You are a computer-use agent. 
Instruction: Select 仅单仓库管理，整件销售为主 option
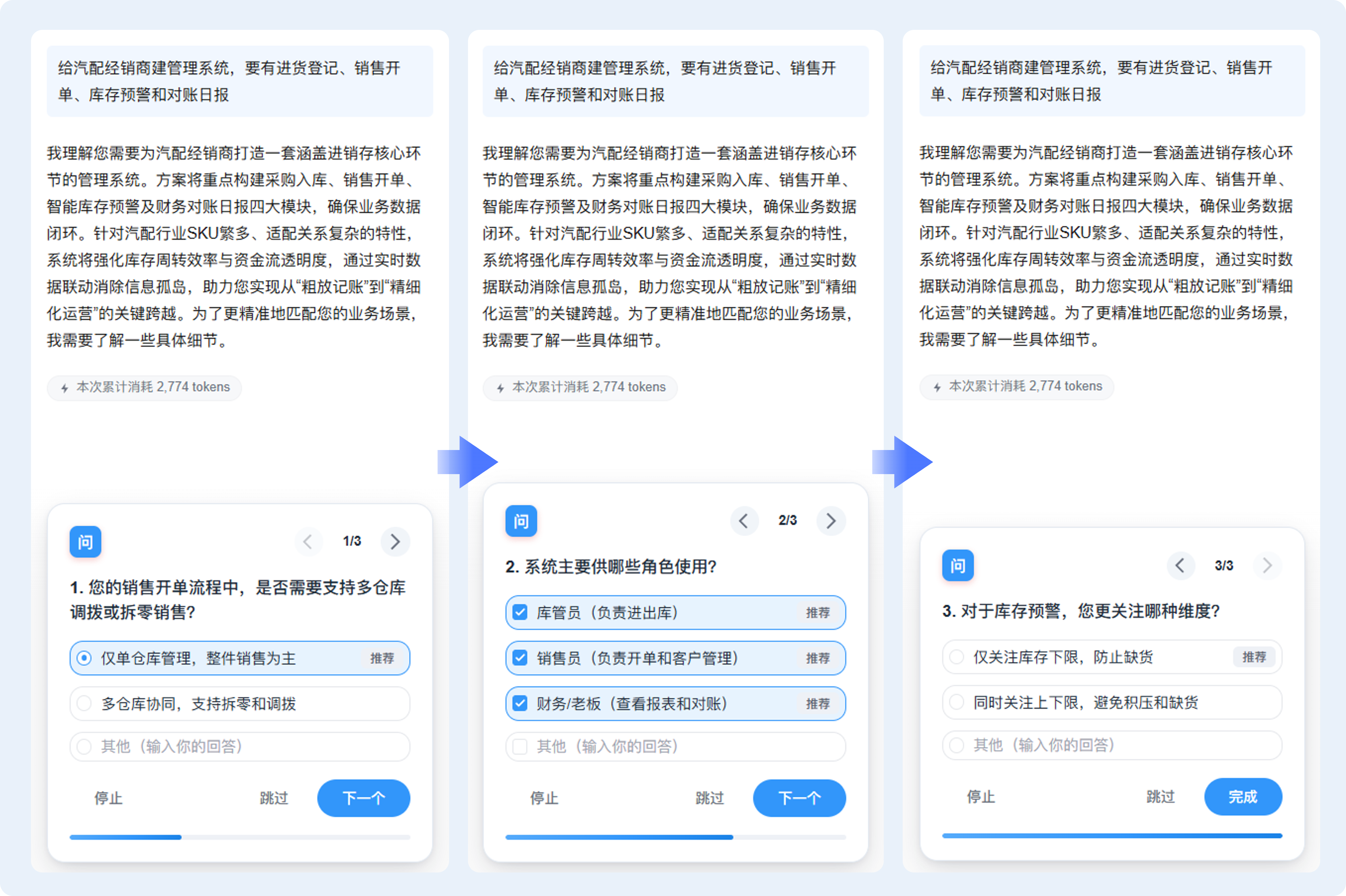239,658
